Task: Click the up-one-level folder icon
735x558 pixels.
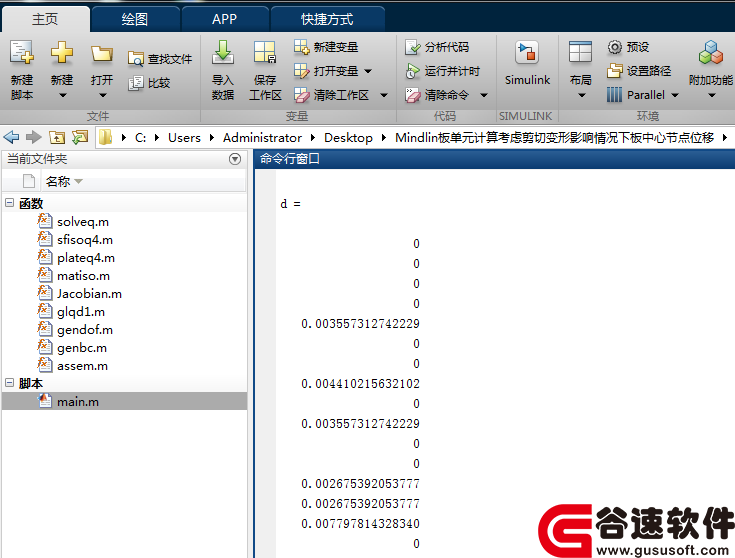Action: click(57, 137)
